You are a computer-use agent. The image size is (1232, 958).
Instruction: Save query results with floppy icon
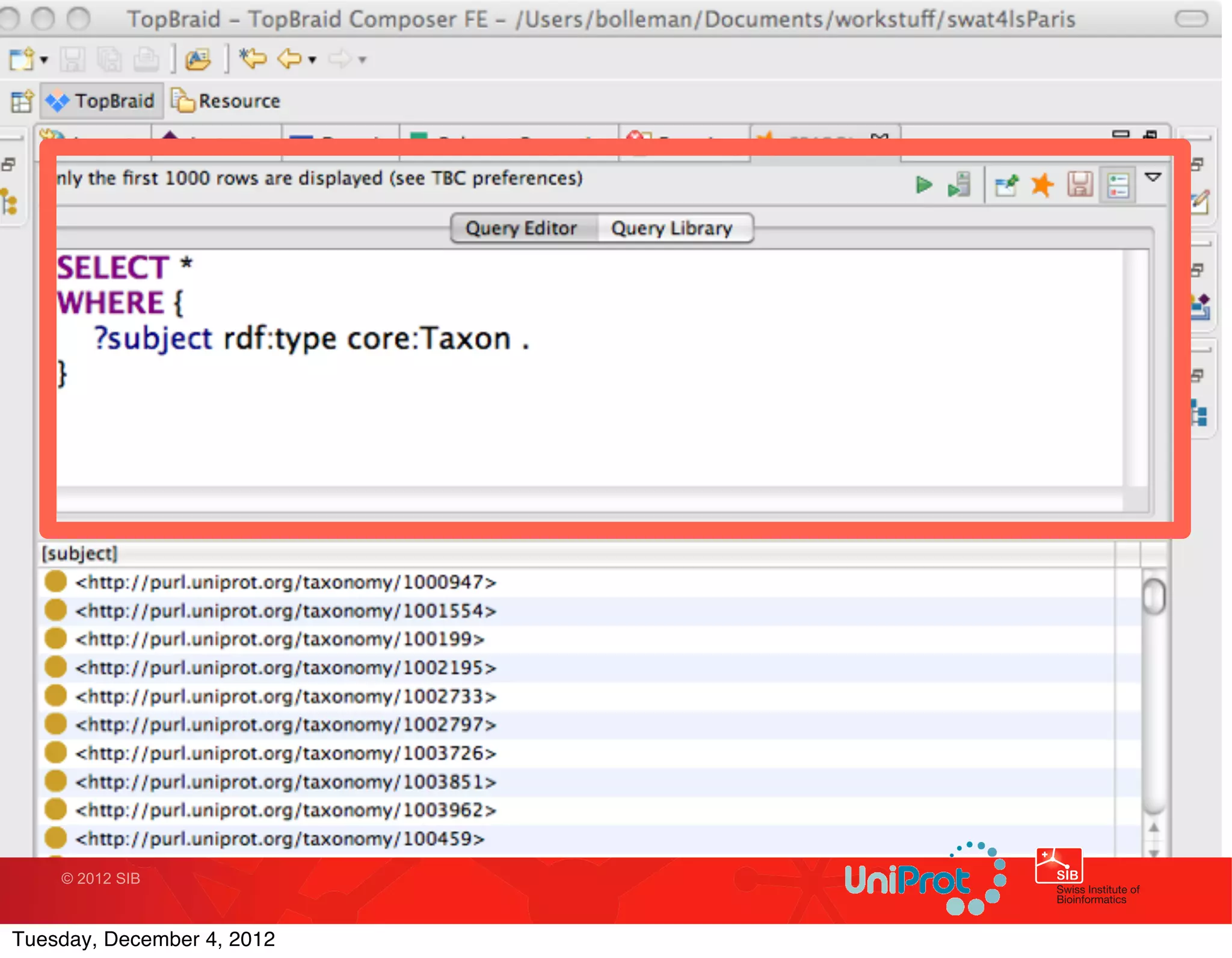(x=1080, y=185)
